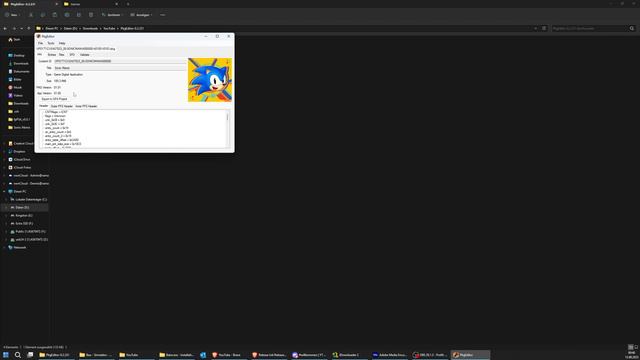Screen dimensions: 640x360
Task: Click the header list vertical scrollbar
Action: [x=227, y=129]
